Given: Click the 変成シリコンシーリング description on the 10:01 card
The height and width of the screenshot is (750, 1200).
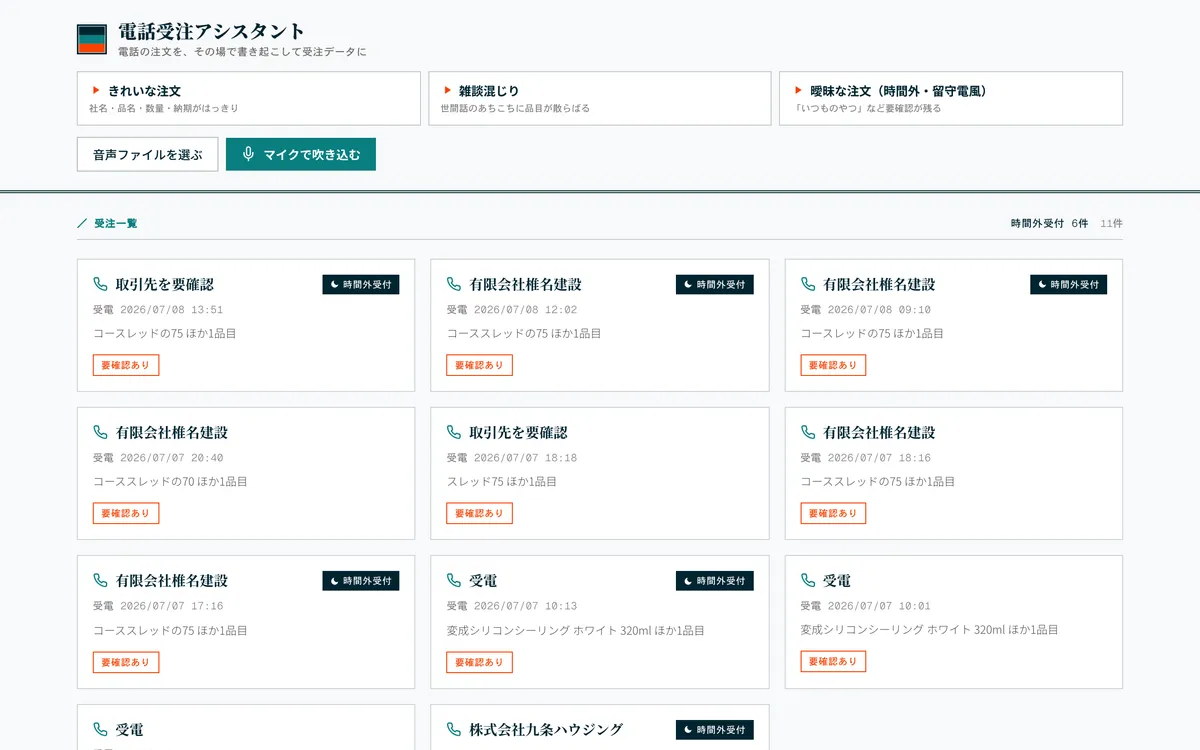Looking at the screenshot, I should pyautogui.click(x=929, y=630).
